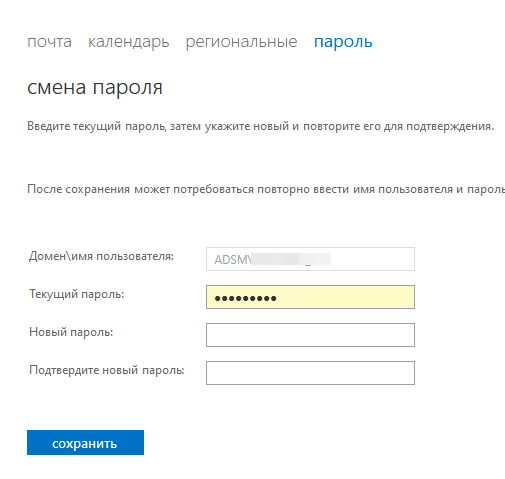
Task: Click into the Новый пароль field
Action: (310, 335)
